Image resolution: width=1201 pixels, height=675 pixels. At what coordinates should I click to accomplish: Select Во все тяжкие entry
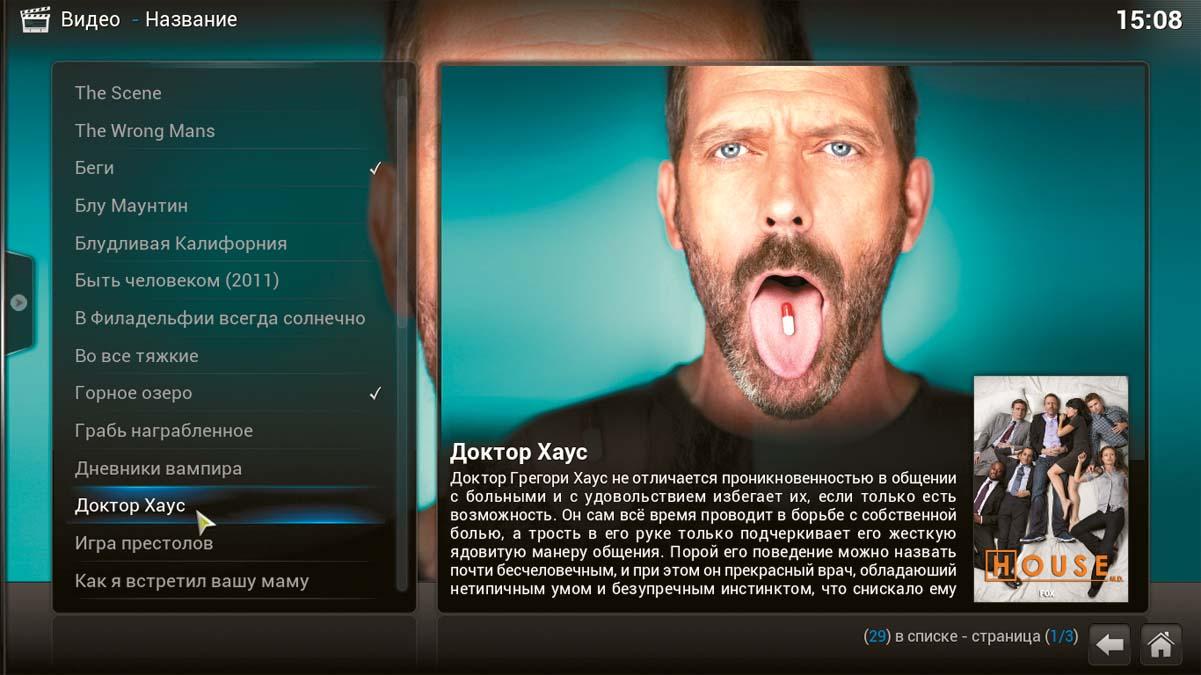pyautogui.click(x=136, y=356)
